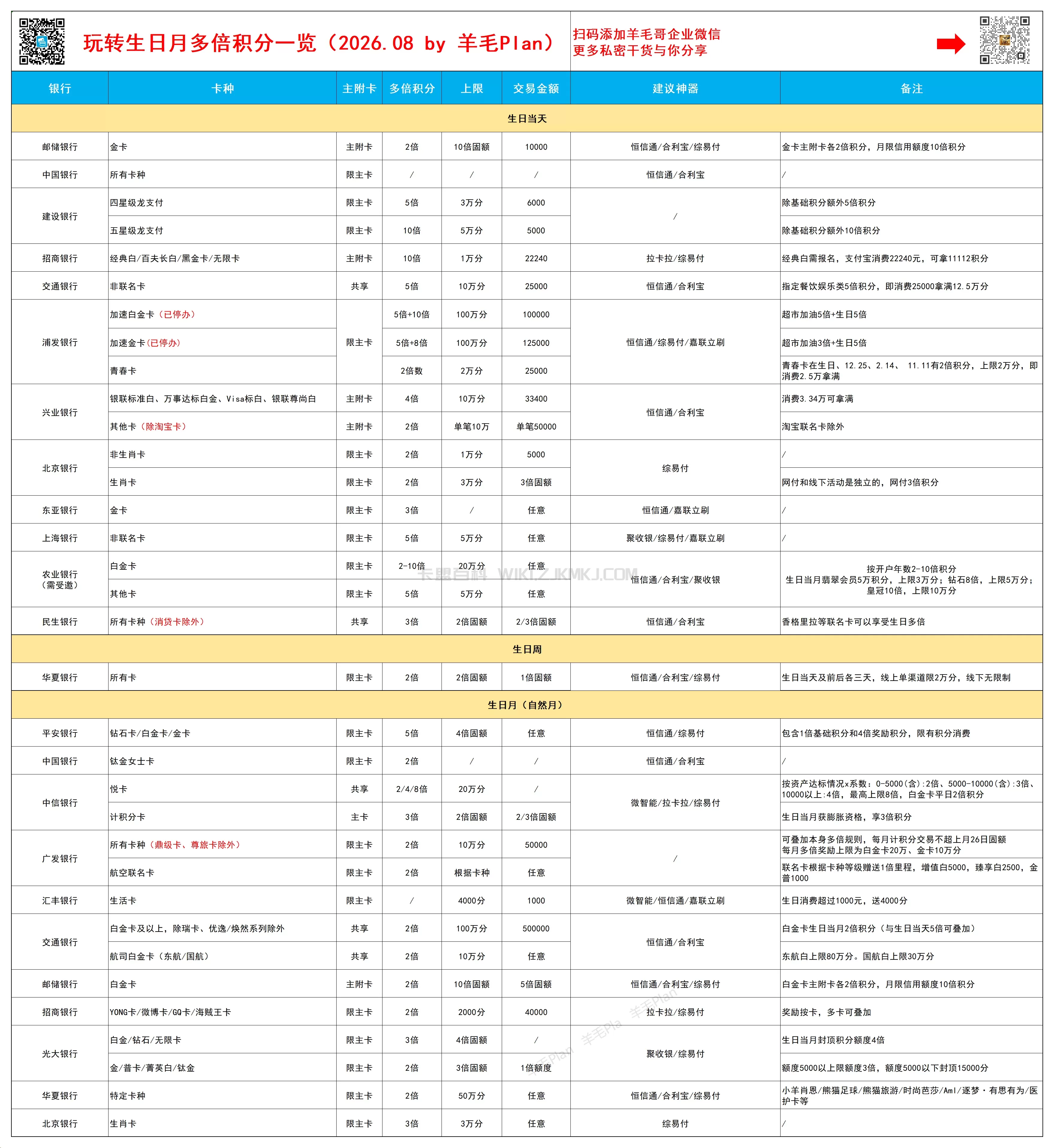Click the "上海银行" bank cell

[x=60, y=538]
